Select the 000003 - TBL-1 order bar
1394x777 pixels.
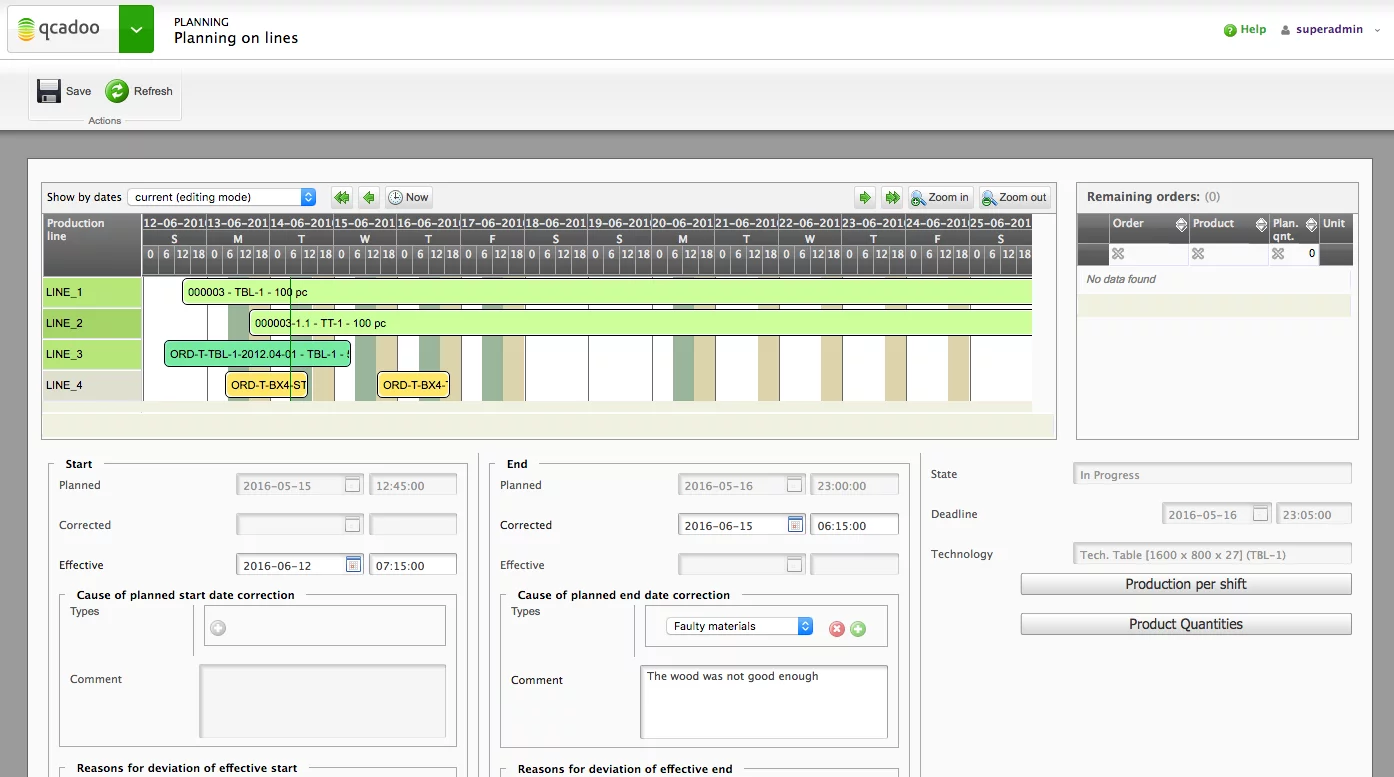[x=606, y=292]
